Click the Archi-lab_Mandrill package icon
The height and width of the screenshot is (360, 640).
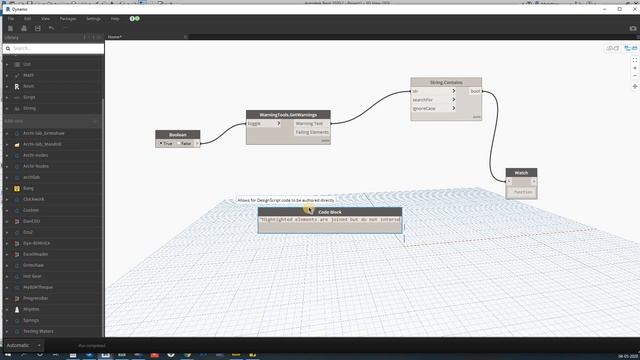click(x=17, y=144)
